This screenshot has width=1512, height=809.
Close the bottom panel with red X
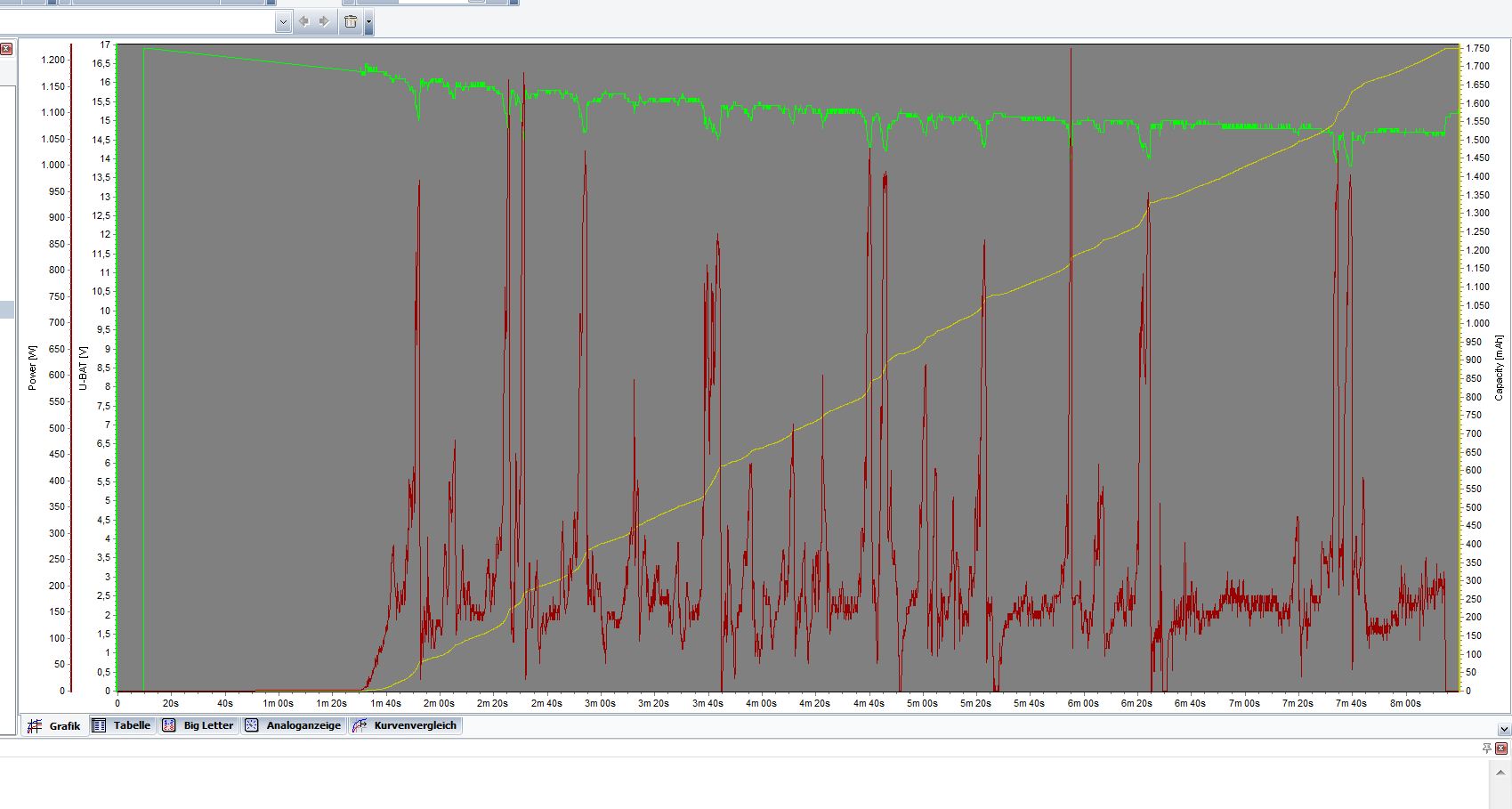pos(1503,748)
